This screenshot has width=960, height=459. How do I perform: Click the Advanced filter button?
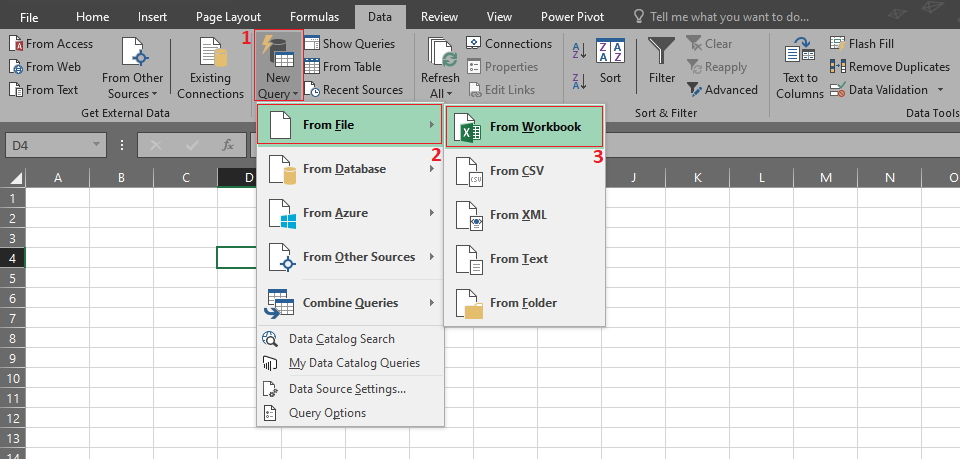pos(721,90)
